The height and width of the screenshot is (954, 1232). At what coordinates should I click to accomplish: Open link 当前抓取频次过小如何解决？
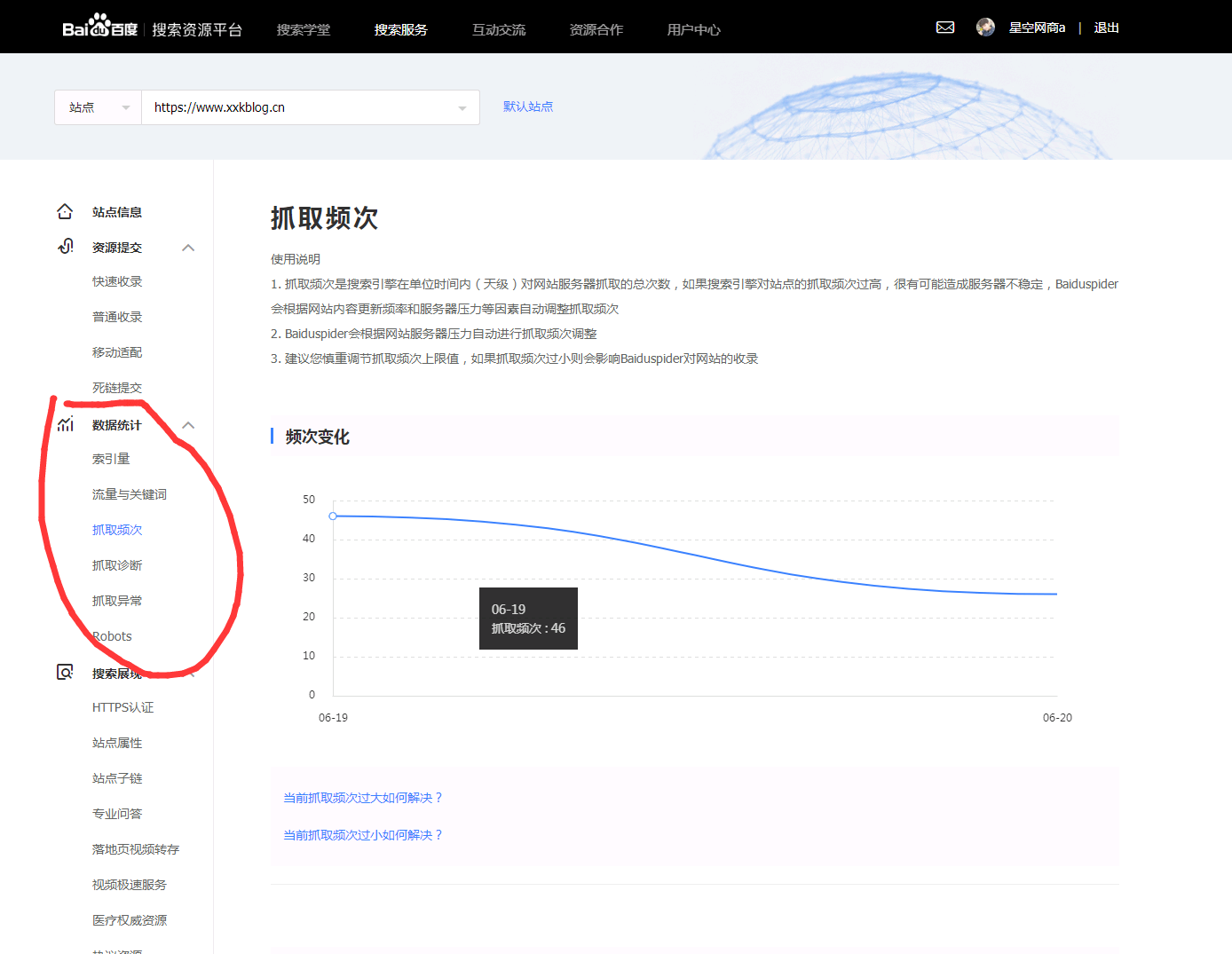point(363,835)
